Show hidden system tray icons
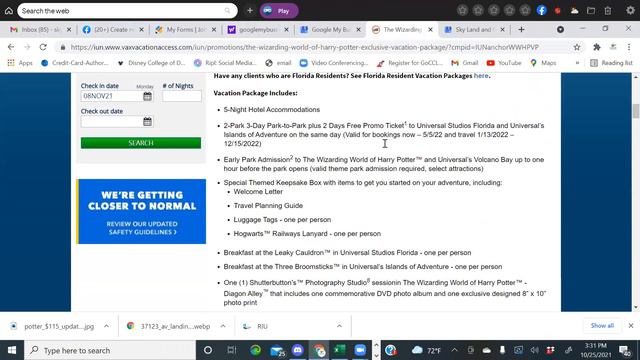This screenshot has height=360, width=640. tap(454, 350)
